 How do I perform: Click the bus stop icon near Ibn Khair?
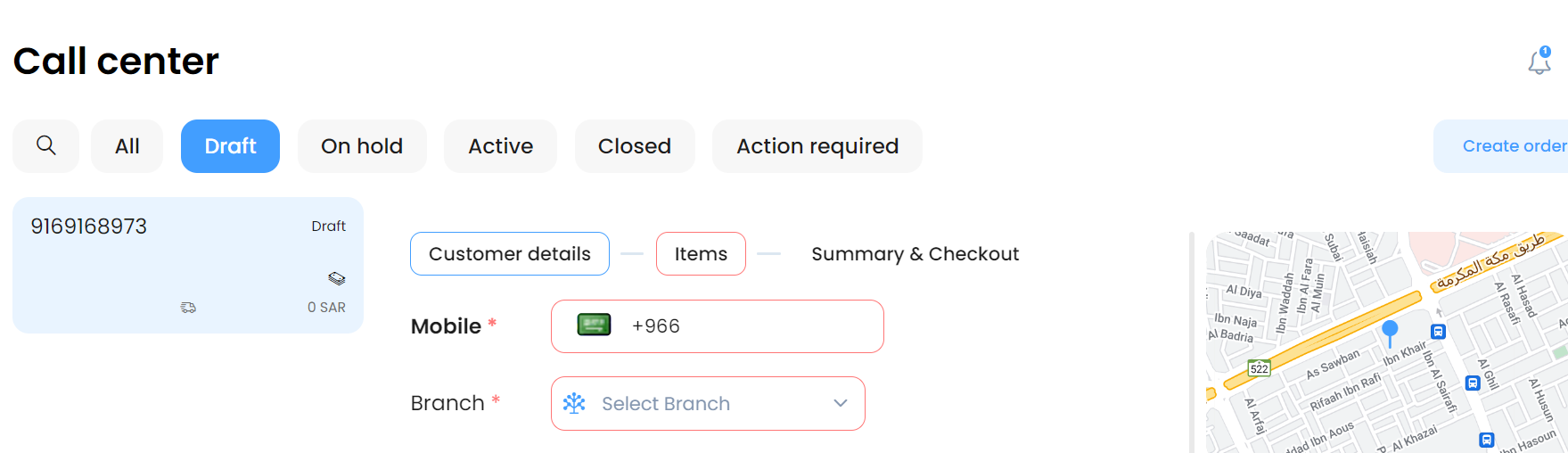[1438, 332]
